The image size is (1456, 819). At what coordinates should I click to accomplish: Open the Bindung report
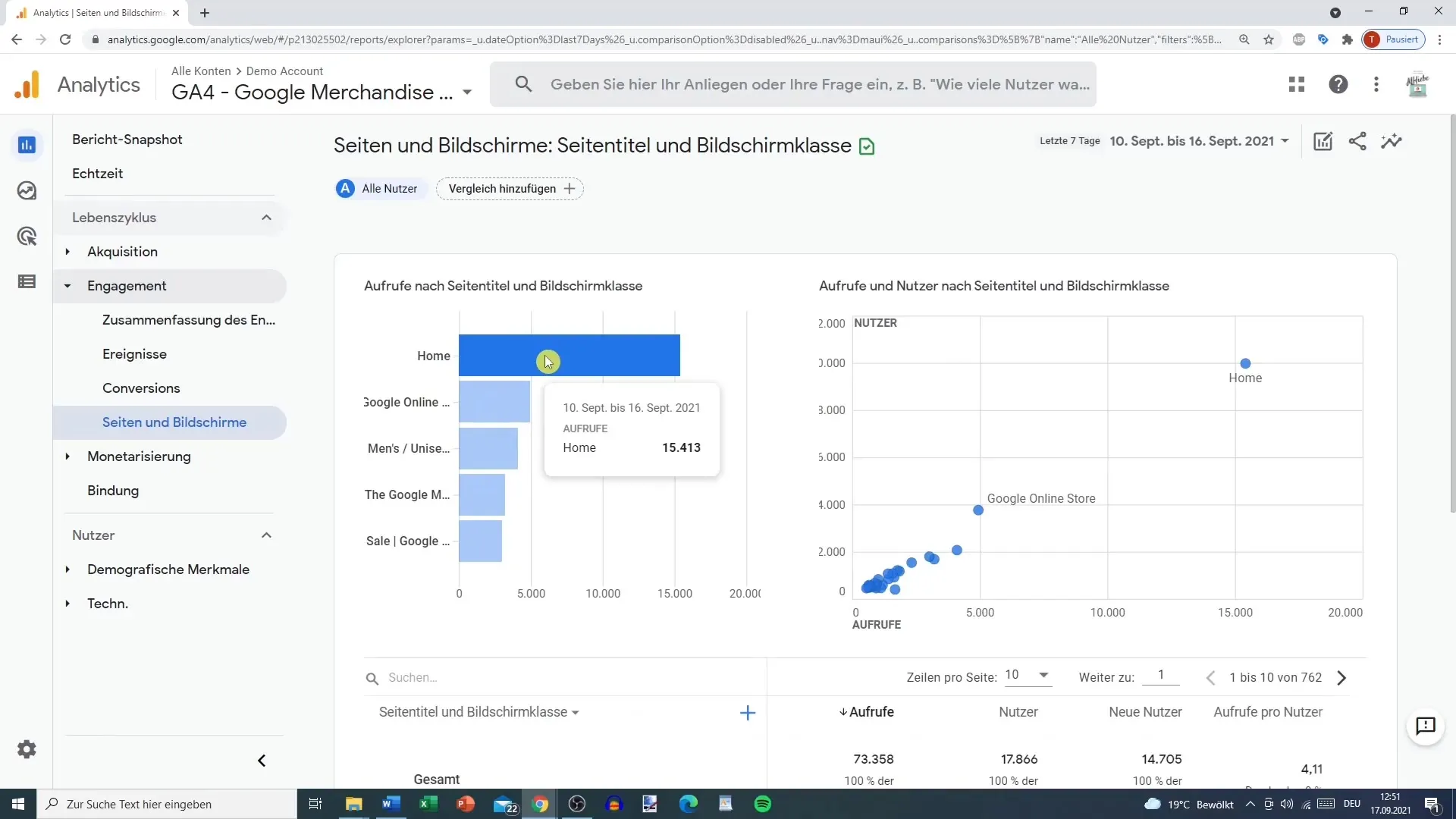tap(113, 491)
